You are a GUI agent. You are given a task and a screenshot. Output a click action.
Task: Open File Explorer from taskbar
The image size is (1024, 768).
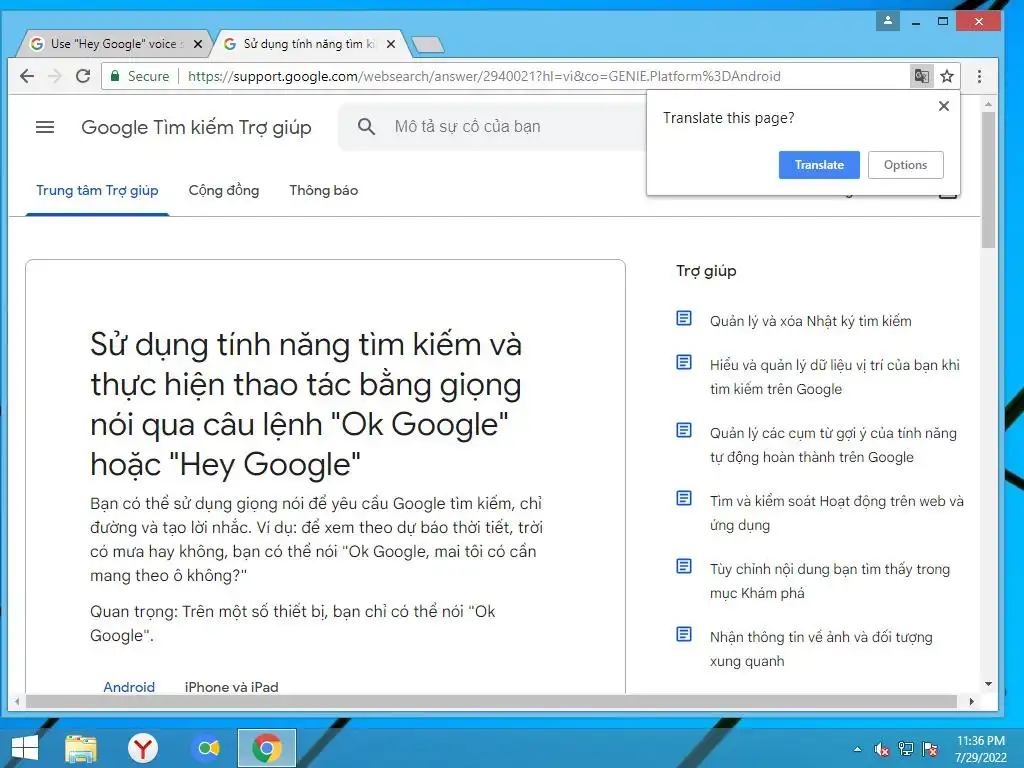(x=81, y=748)
